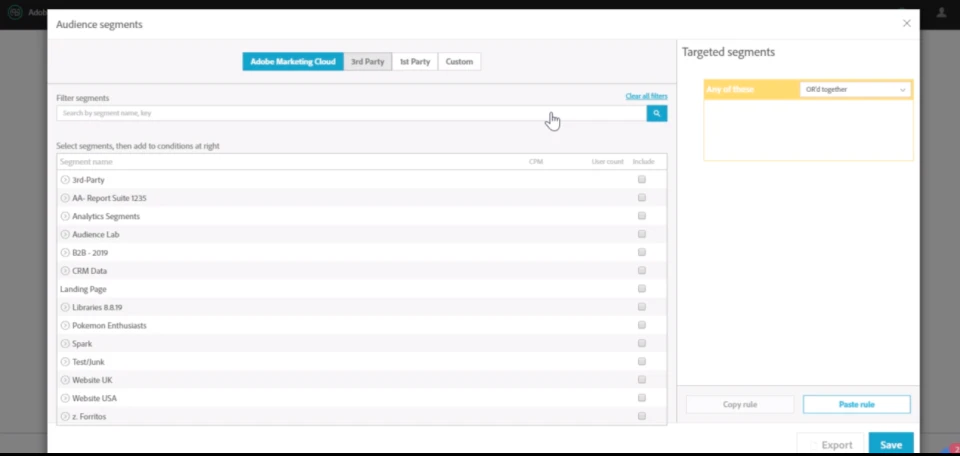Check Include box for Website UK
Viewport: 960px width, 456px height.
coord(642,379)
